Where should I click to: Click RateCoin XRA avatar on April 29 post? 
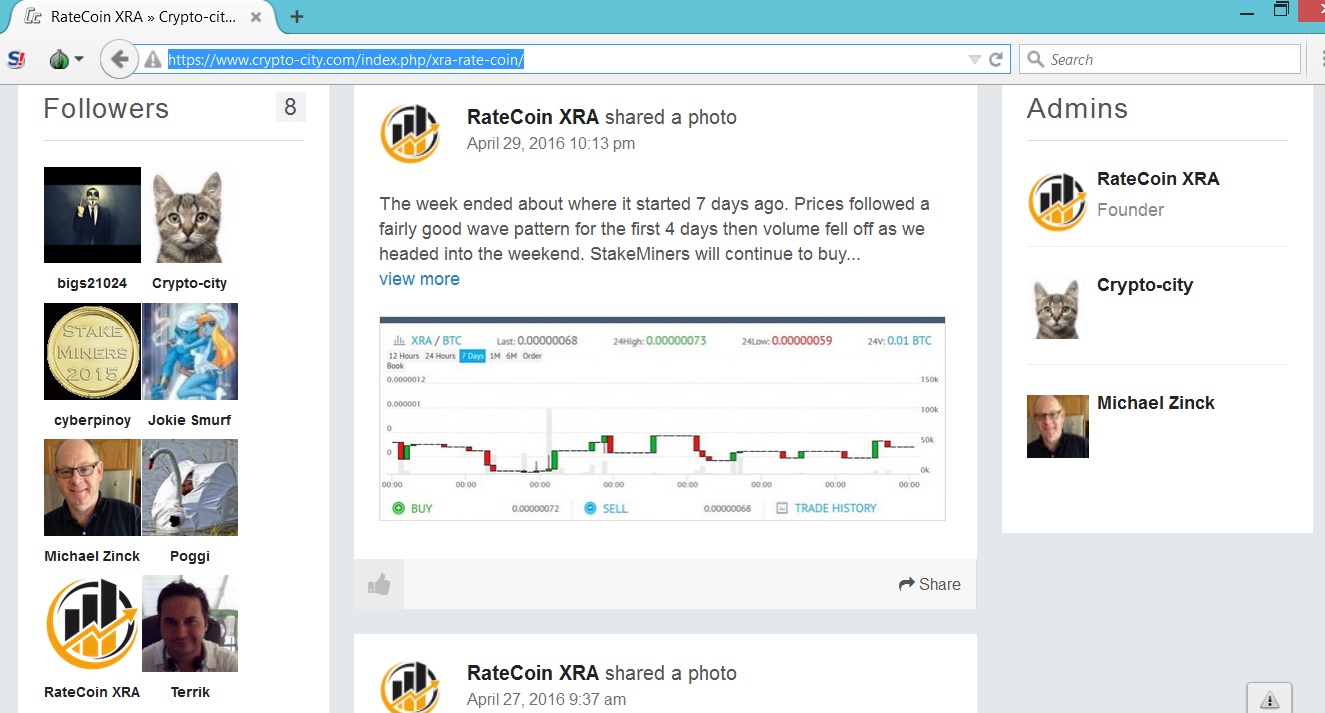[410, 133]
